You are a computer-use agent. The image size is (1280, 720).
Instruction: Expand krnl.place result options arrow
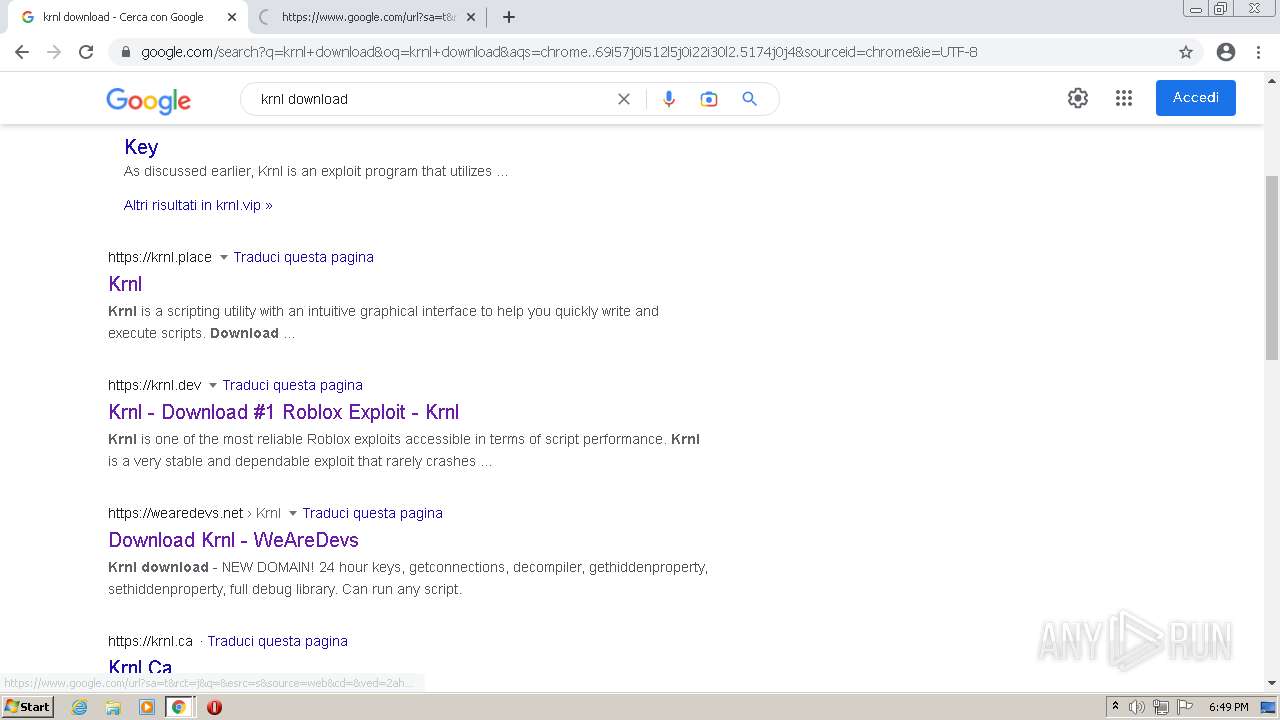coord(224,258)
